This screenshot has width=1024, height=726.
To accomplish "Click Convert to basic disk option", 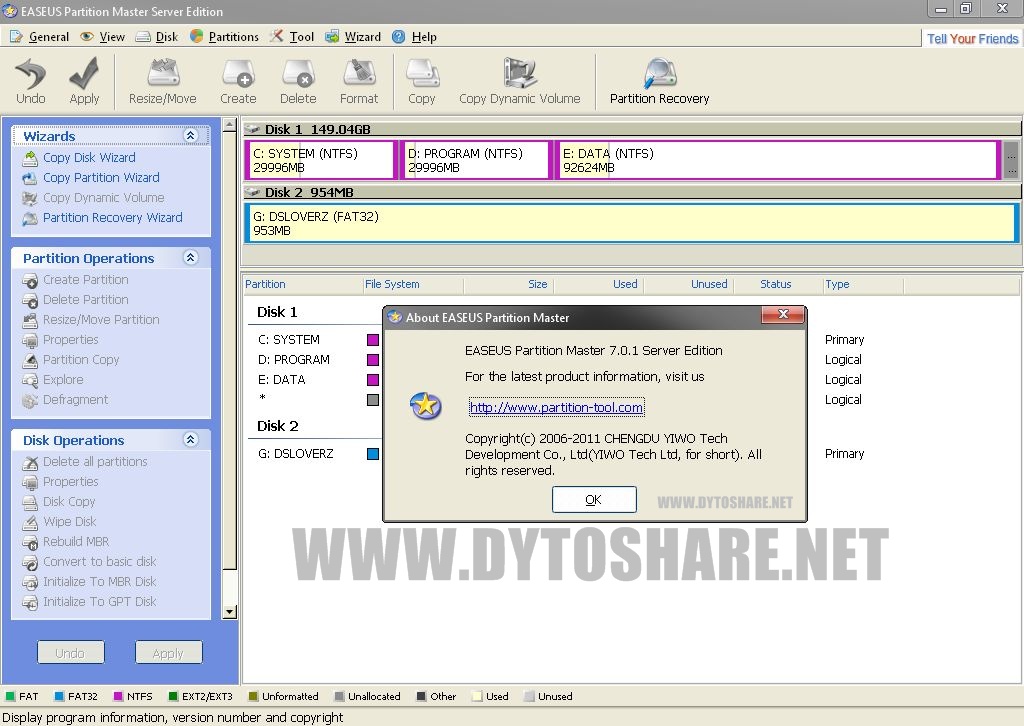I will [89, 561].
